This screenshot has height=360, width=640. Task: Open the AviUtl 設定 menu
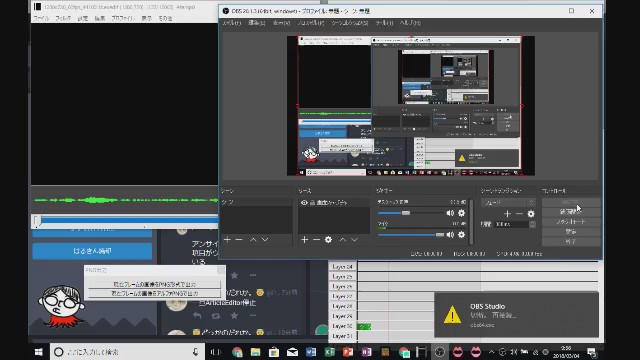click(x=83, y=18)
